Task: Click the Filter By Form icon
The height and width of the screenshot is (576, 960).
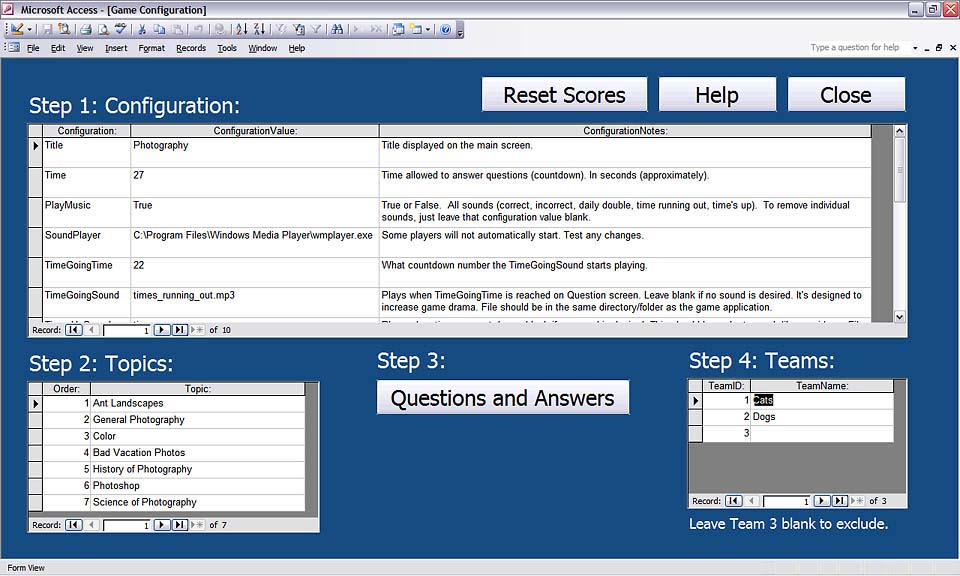Action: 298,30
